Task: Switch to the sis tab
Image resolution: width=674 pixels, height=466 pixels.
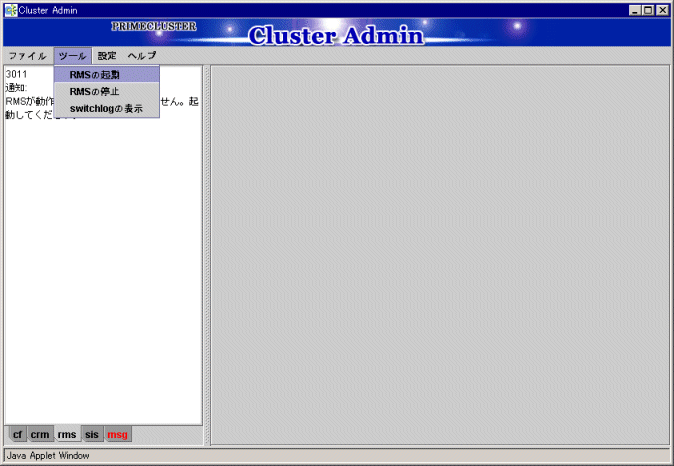Action: pos(92,435)
